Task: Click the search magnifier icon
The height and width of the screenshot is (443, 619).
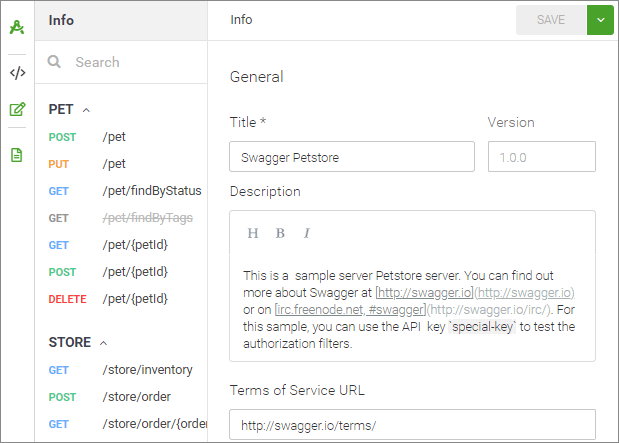Action: click(x=55, y=62)
